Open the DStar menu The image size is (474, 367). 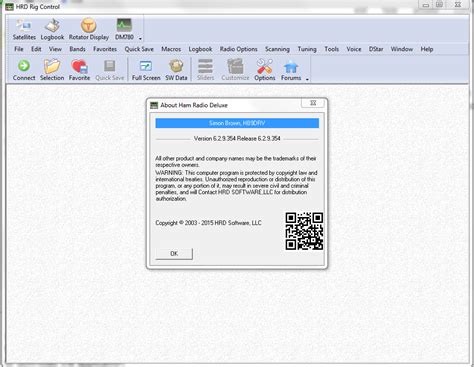tap(376, 49)
